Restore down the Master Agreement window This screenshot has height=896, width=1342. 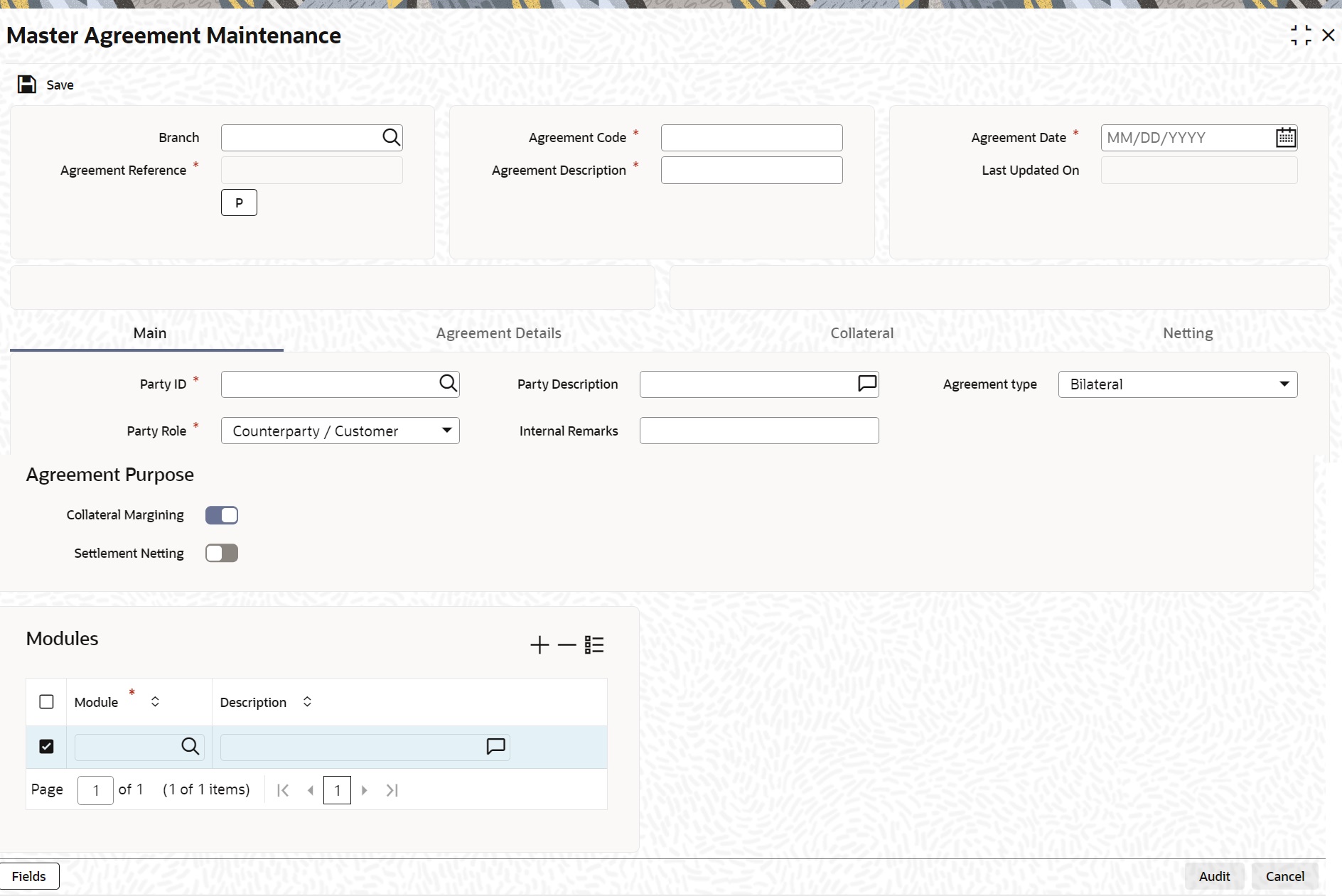click(1301, 36)
